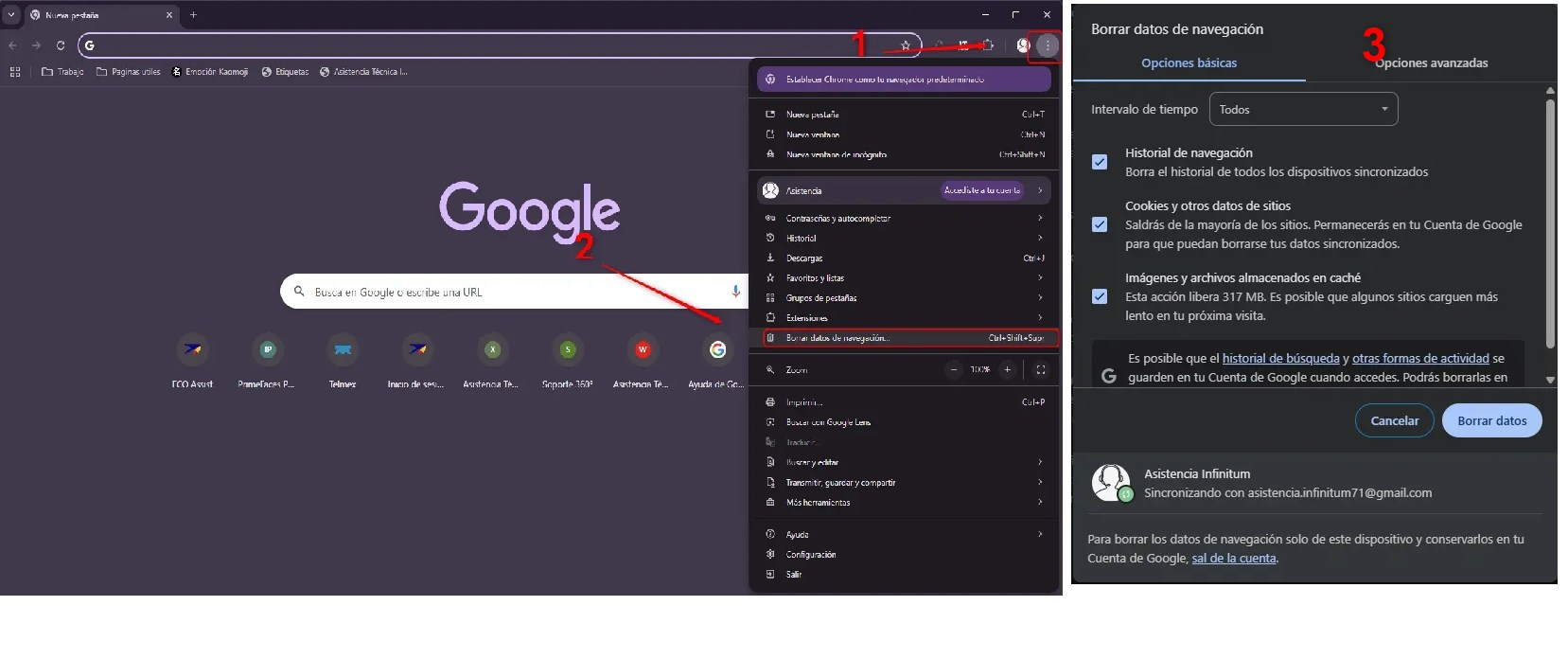This screenshot has width=1568, height=659.
Task: Expand the Extensiones submenu
Action: 904,318
